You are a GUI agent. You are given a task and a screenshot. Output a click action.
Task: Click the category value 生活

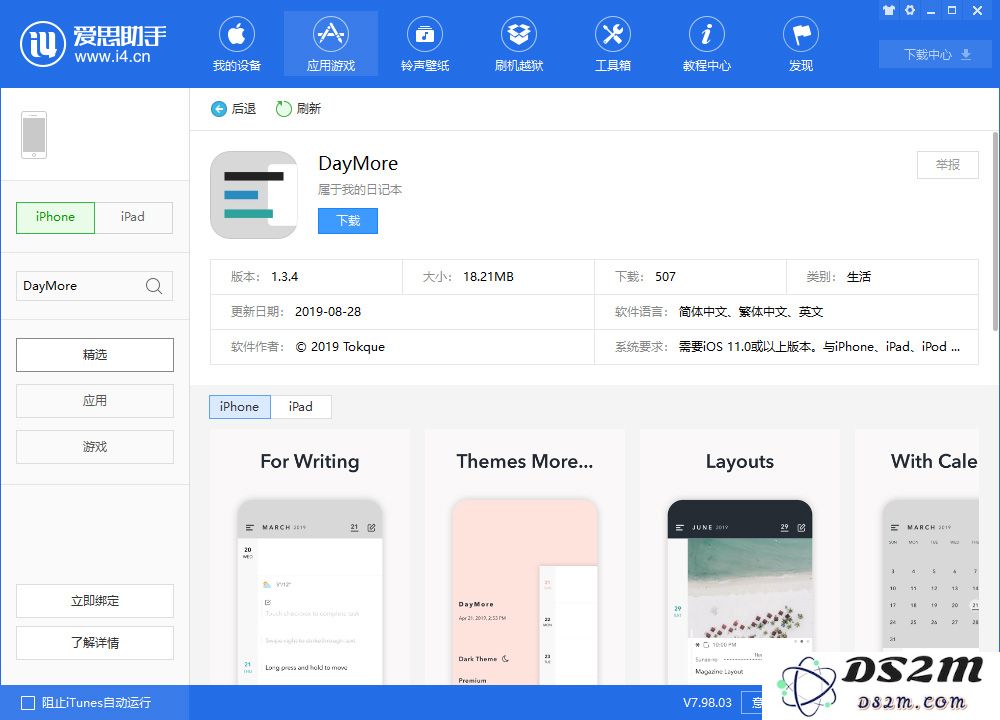coord(858,277)
